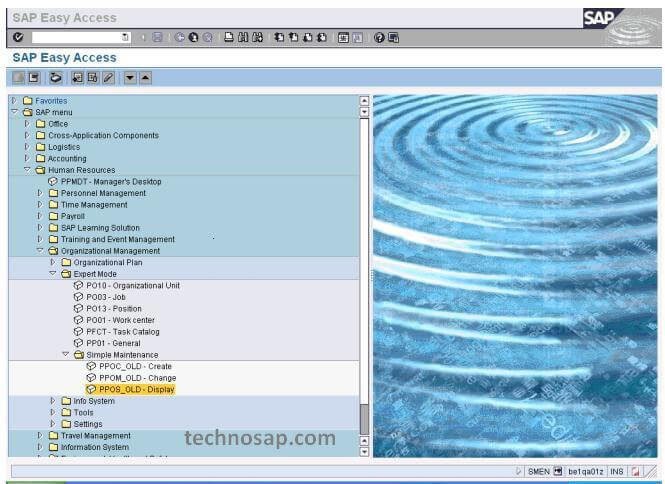Expand the Accounting folder
Viewport: 665px width, 484px height.
pyautogui.click(x=27, y=158)
